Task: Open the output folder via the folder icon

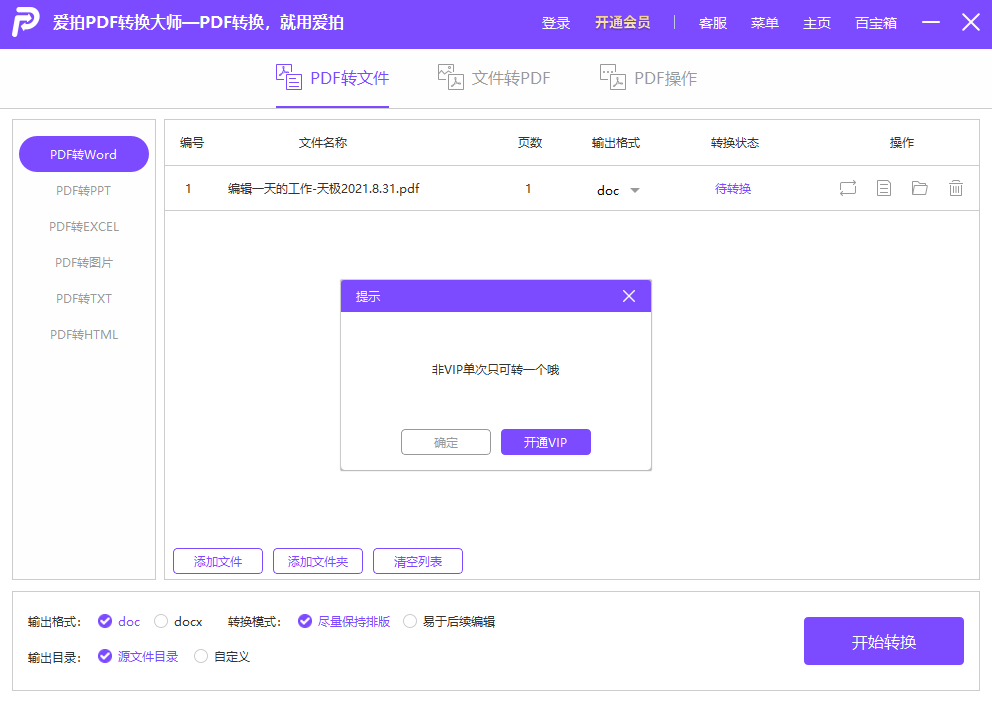Action: pyautogui.click(x=919, y=188)
